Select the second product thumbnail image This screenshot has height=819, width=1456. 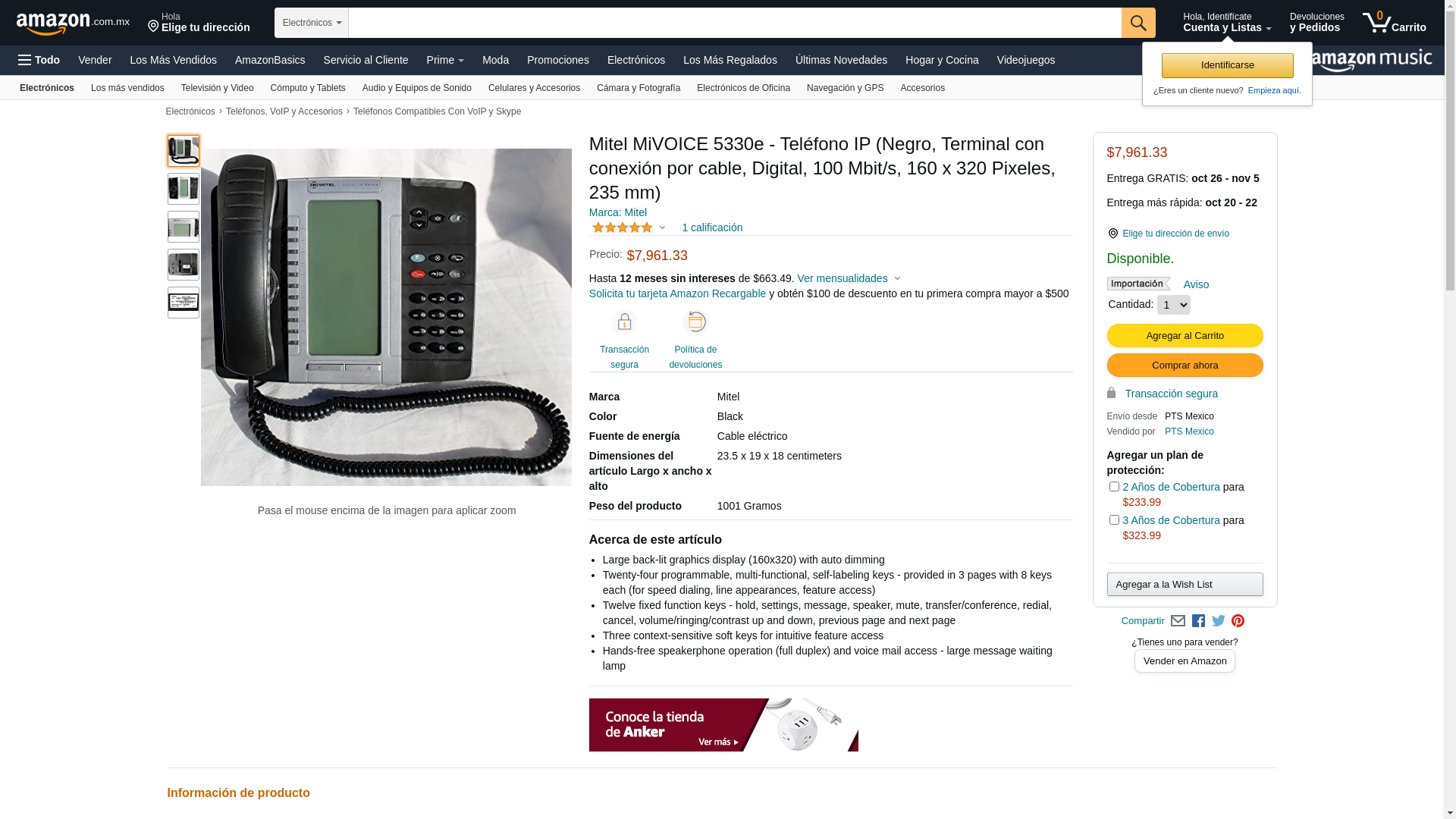(x=184, y=189)
